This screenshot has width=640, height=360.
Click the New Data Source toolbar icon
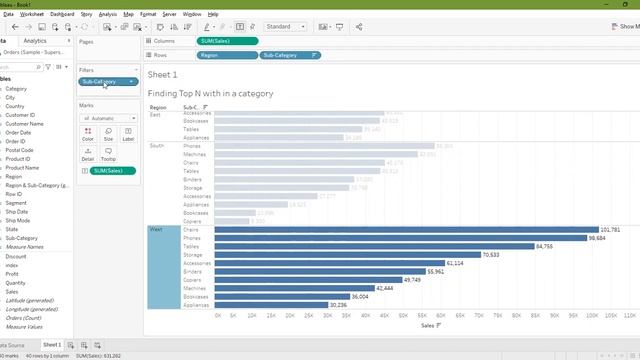pos(55,27)
